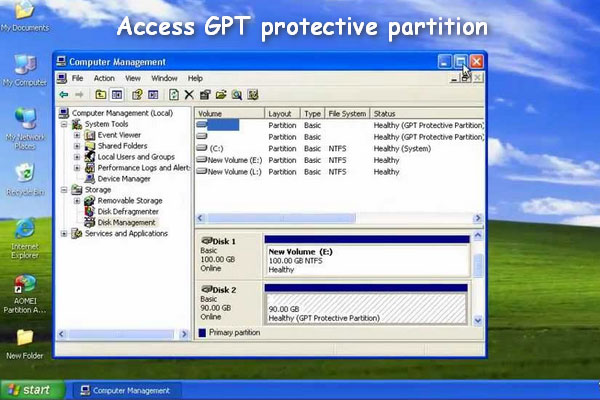This screenshot has width=600, height=400.
Task: Select the (C:) volume row
Action: tap(340, 149)
